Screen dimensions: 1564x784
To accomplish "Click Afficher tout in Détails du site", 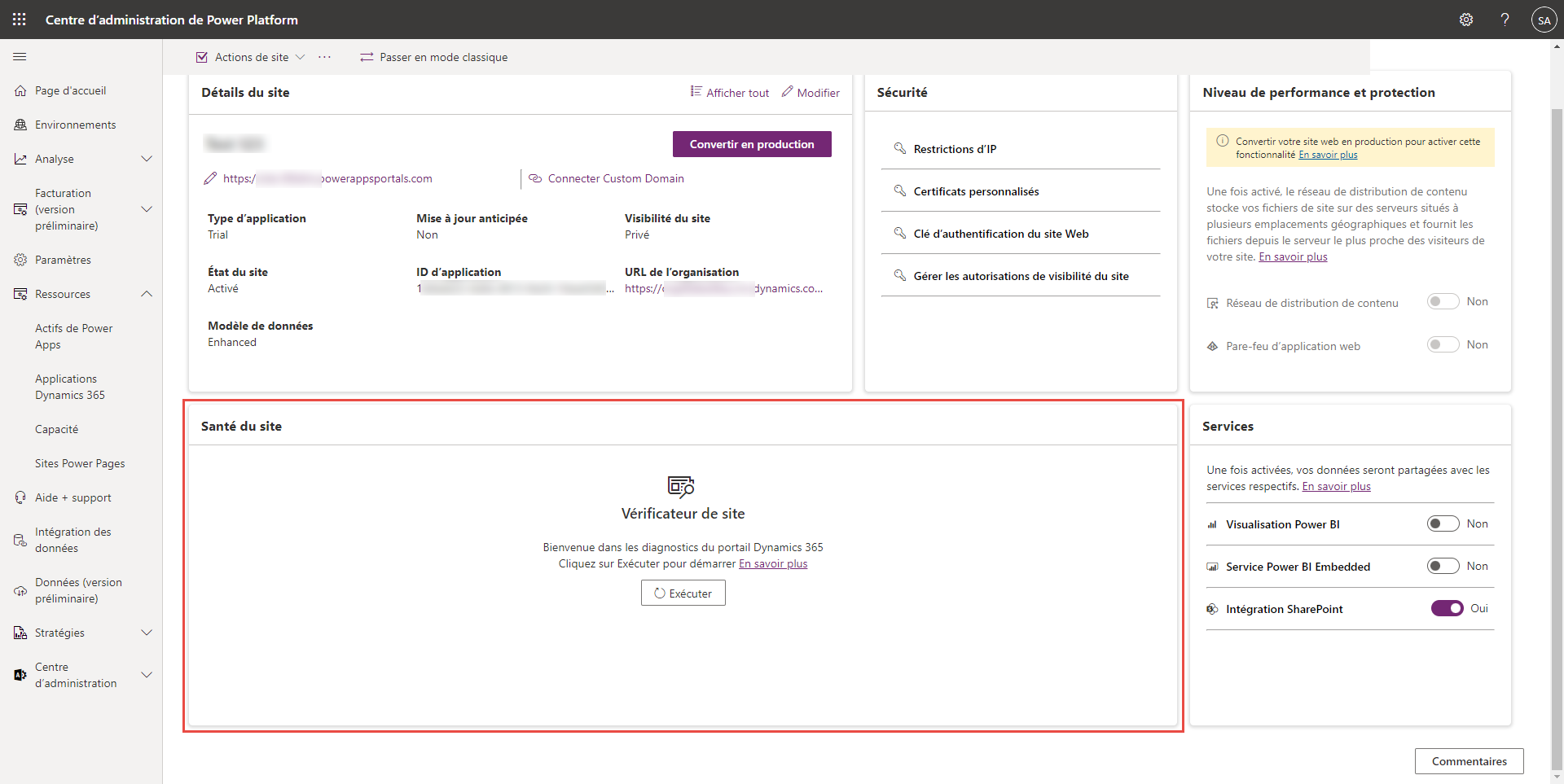I will [730, 93].
